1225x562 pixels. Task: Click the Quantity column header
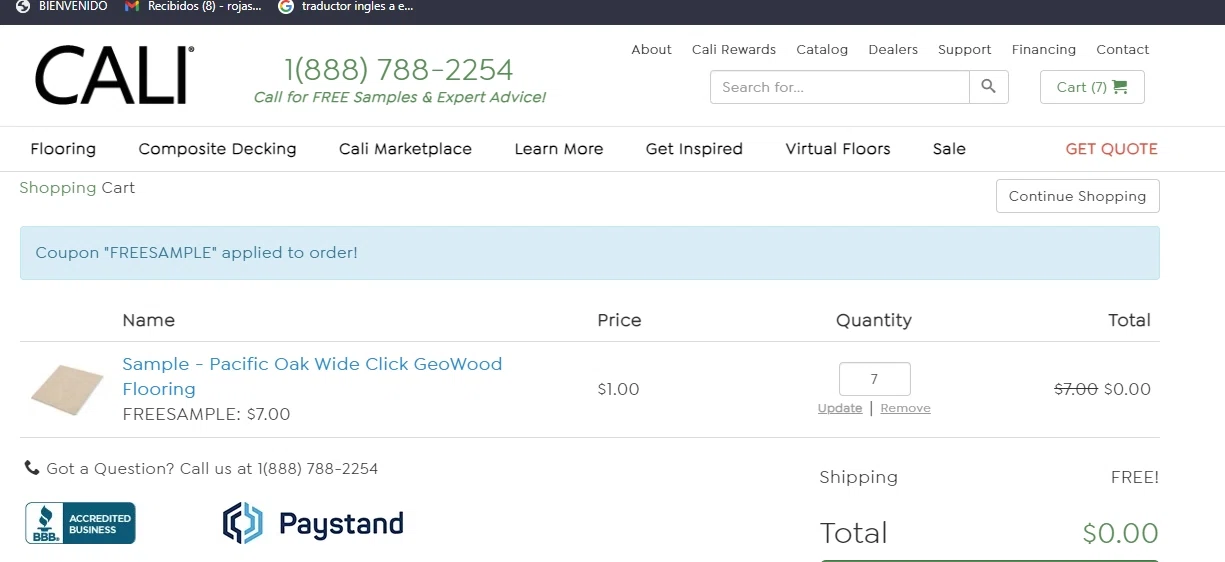pyautogui.click(x=874, y=320)
